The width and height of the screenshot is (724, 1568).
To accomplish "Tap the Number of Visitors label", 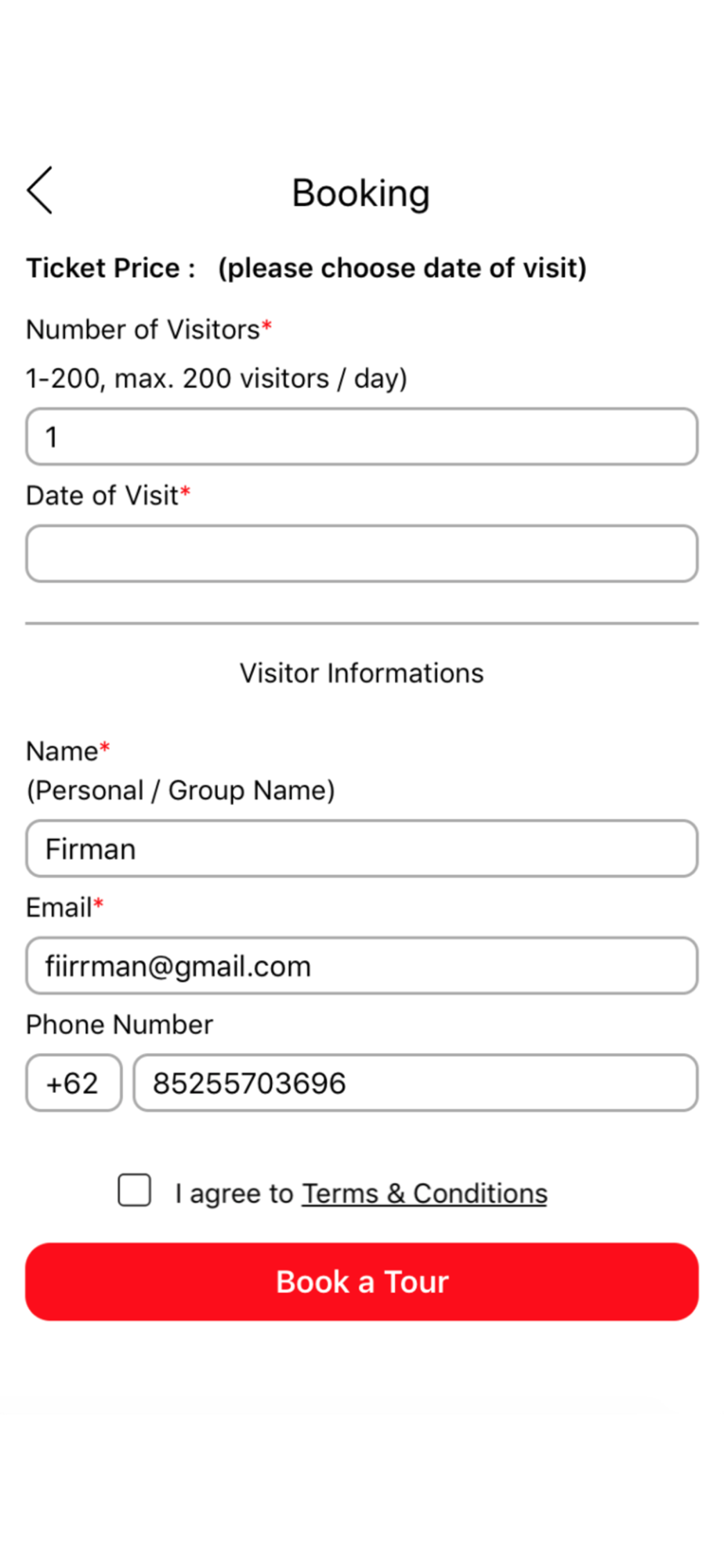I will pos(143,330).
